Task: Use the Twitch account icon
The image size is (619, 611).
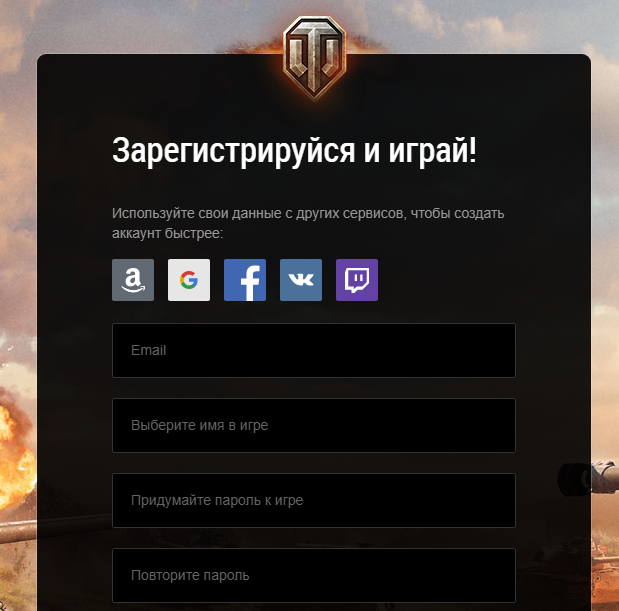Action: [357, 280]
